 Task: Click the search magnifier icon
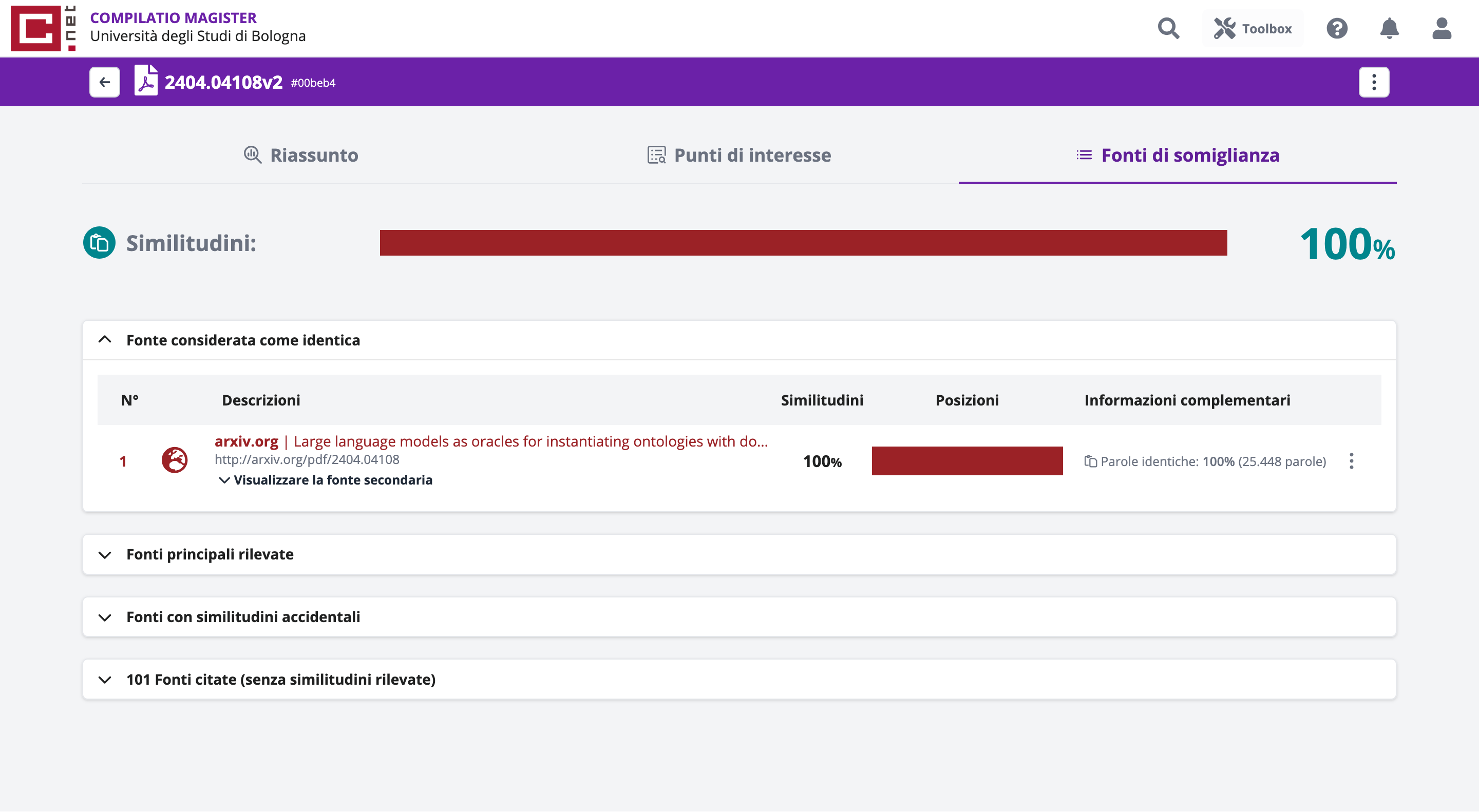coord(1168,28)
